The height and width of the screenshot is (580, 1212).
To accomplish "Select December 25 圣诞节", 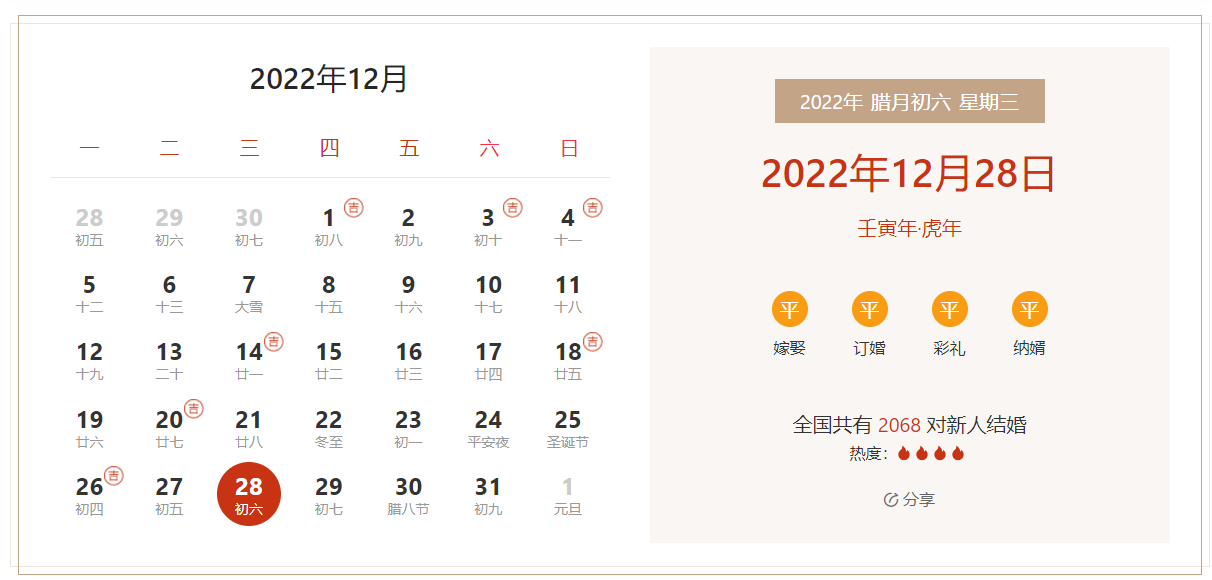I will (568, 428).
